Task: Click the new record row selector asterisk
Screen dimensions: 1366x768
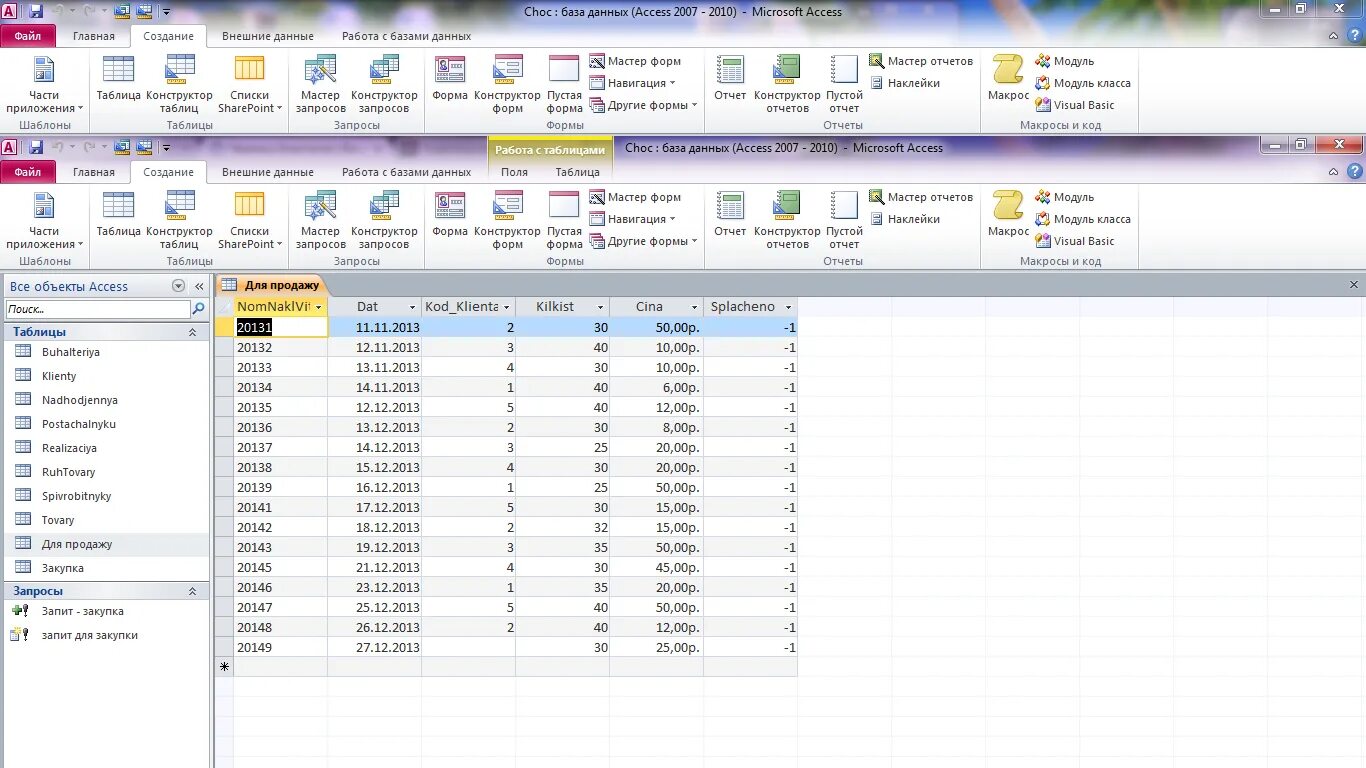Action: click(x=224, y=666)
